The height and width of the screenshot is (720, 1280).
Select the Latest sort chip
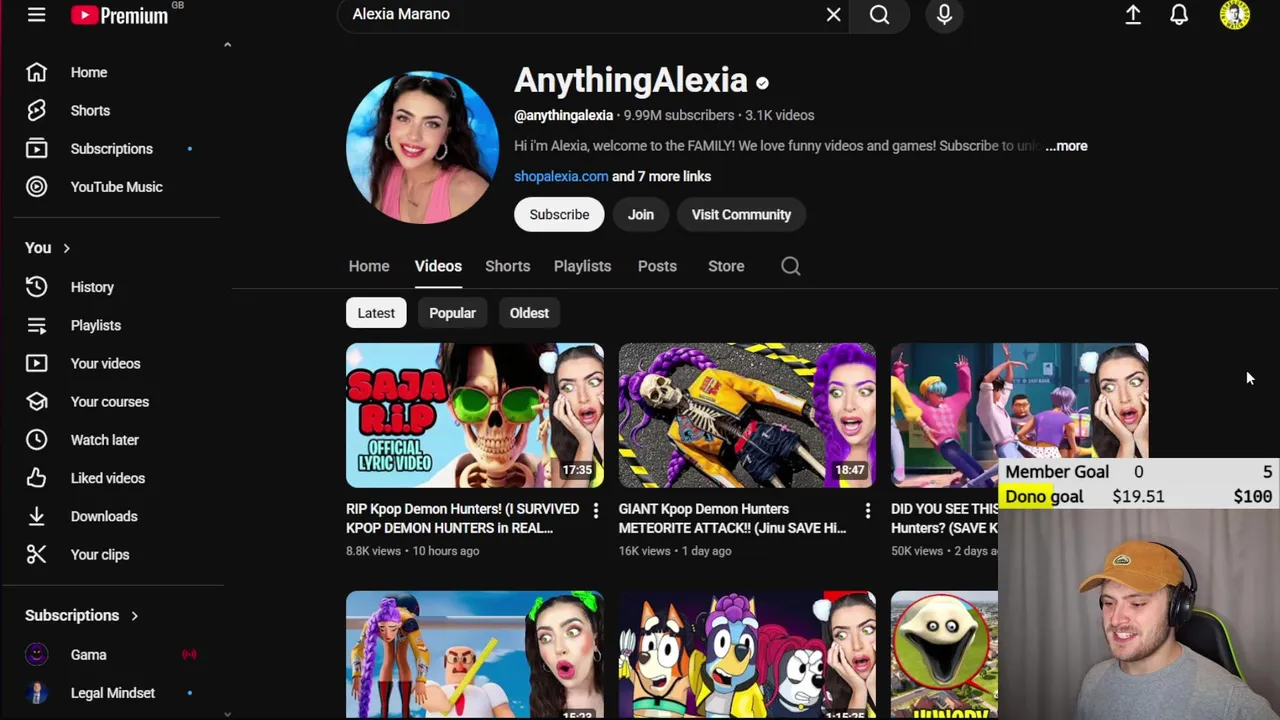point(376,313)
